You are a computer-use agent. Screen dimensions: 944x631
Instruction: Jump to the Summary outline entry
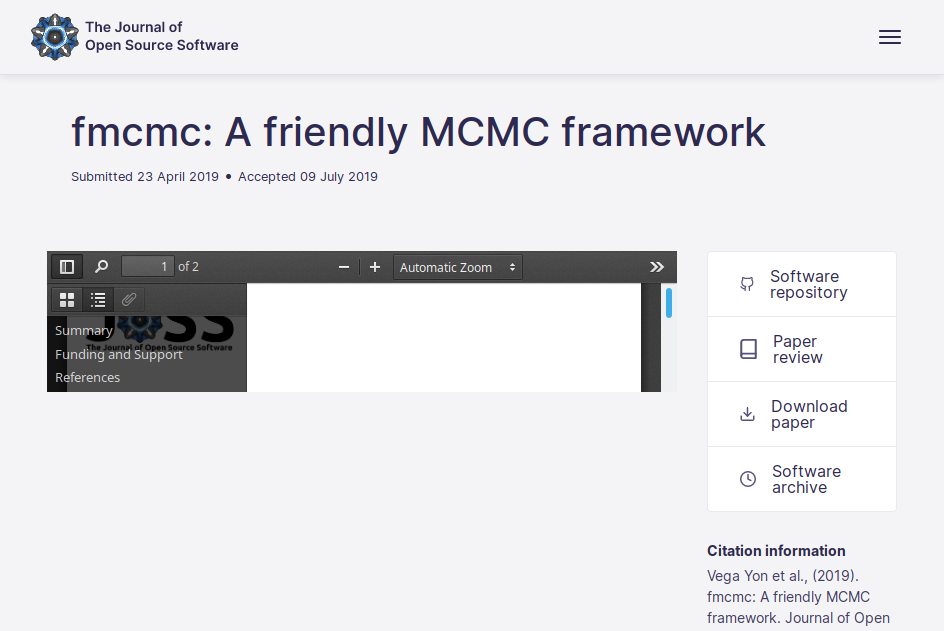click(84, 331)
